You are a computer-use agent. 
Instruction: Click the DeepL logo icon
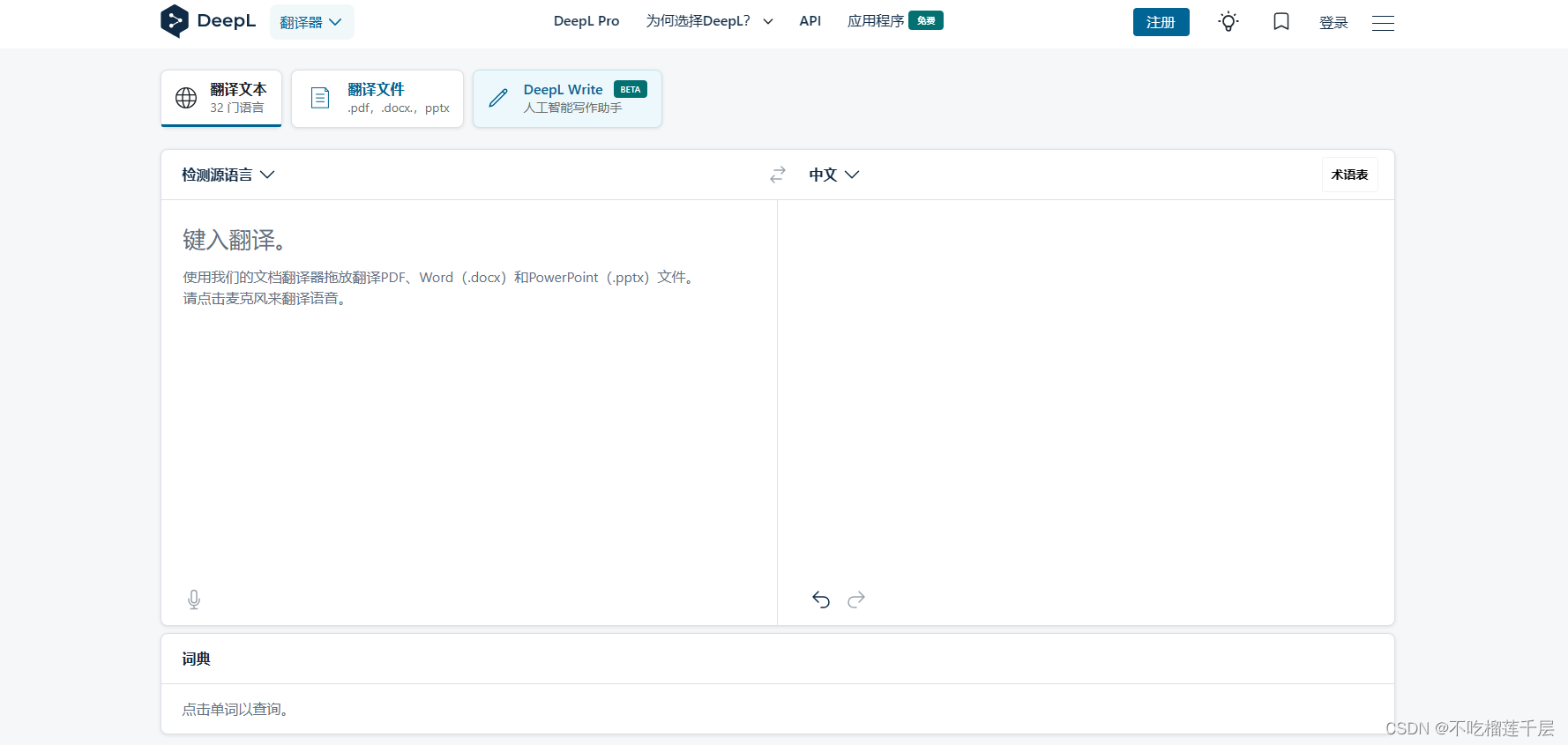point(175,21)
